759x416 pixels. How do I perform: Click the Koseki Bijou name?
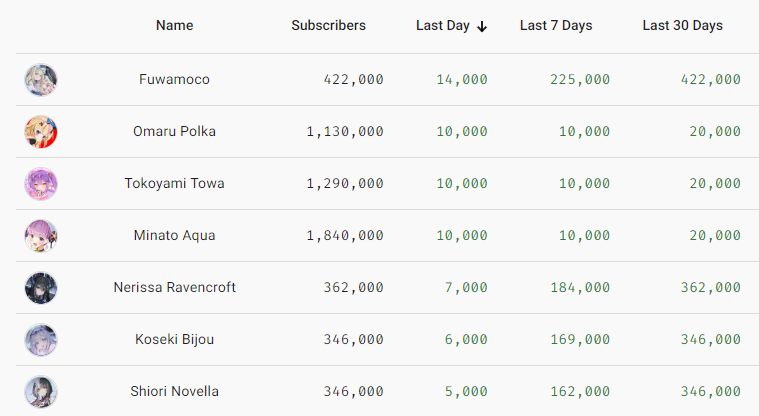[175, 340]
